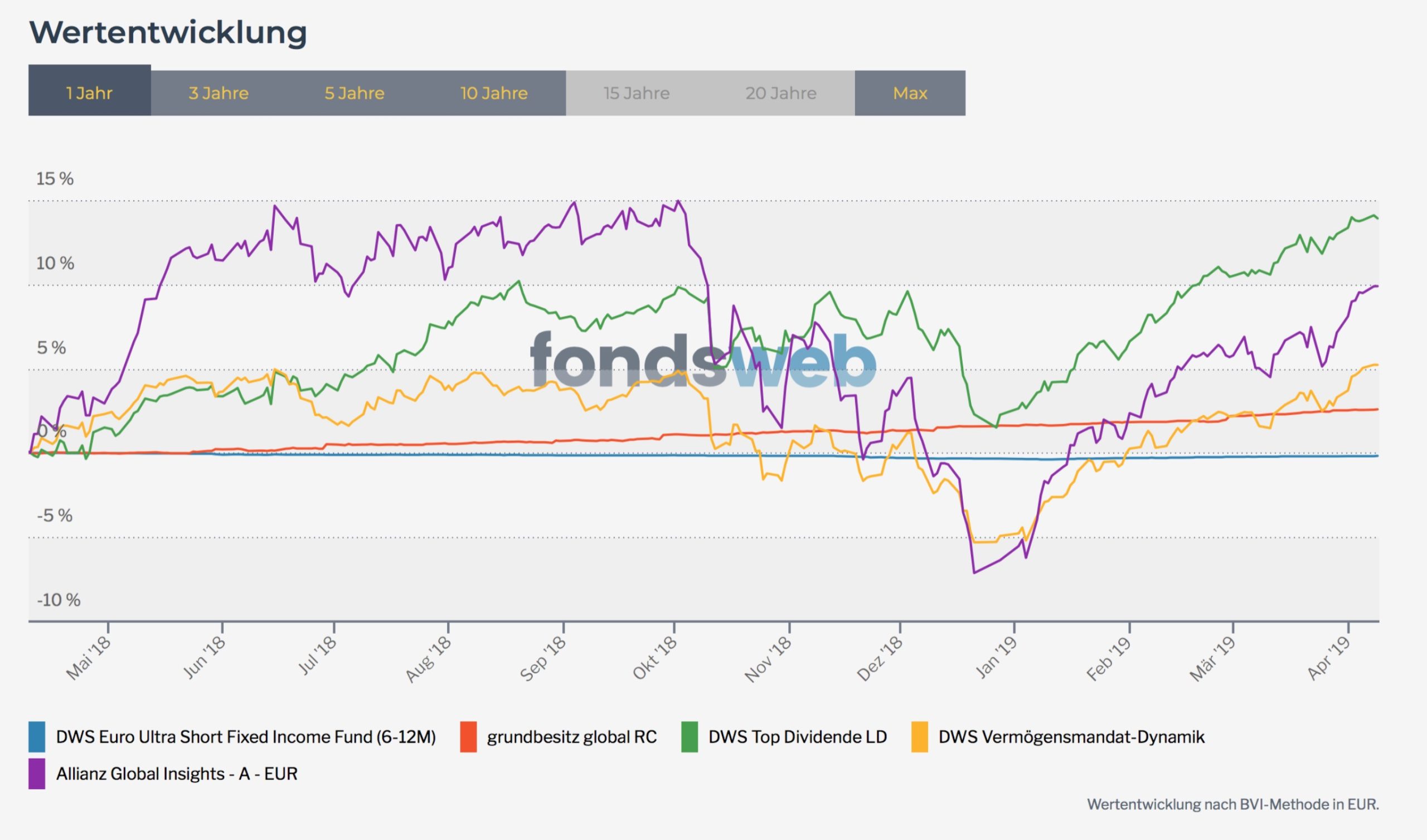This screenshot has height=840, width=1427.
Task: Click the disabled 15 Jahre tab
Action: [x=637, y=93]
